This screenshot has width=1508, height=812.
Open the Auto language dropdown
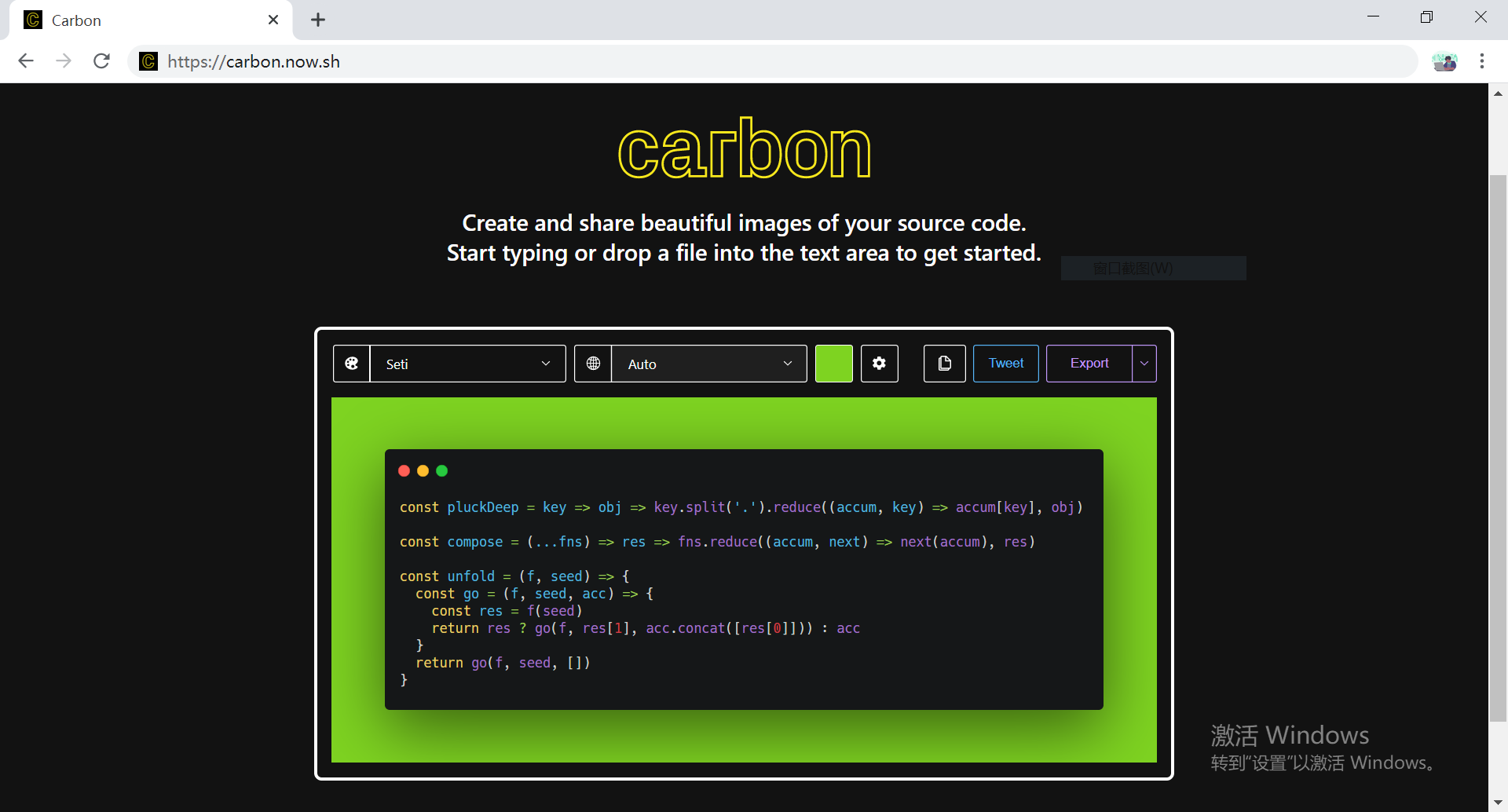(709, 364)
